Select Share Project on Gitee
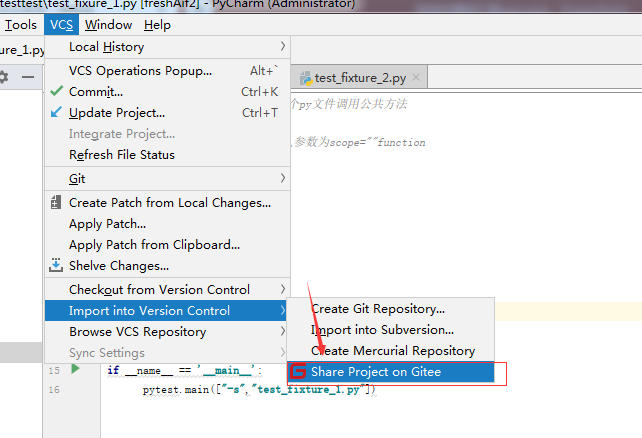Image resolution: width=642 pixels, height=438 pixels. [x=391, y=372]
